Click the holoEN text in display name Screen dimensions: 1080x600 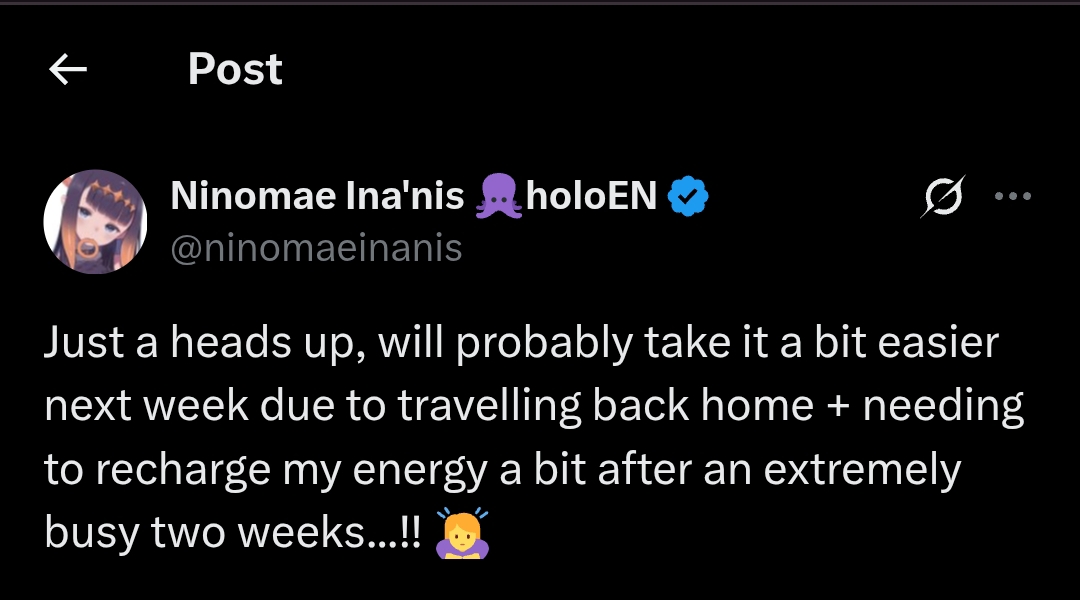[x=591, y=196]
